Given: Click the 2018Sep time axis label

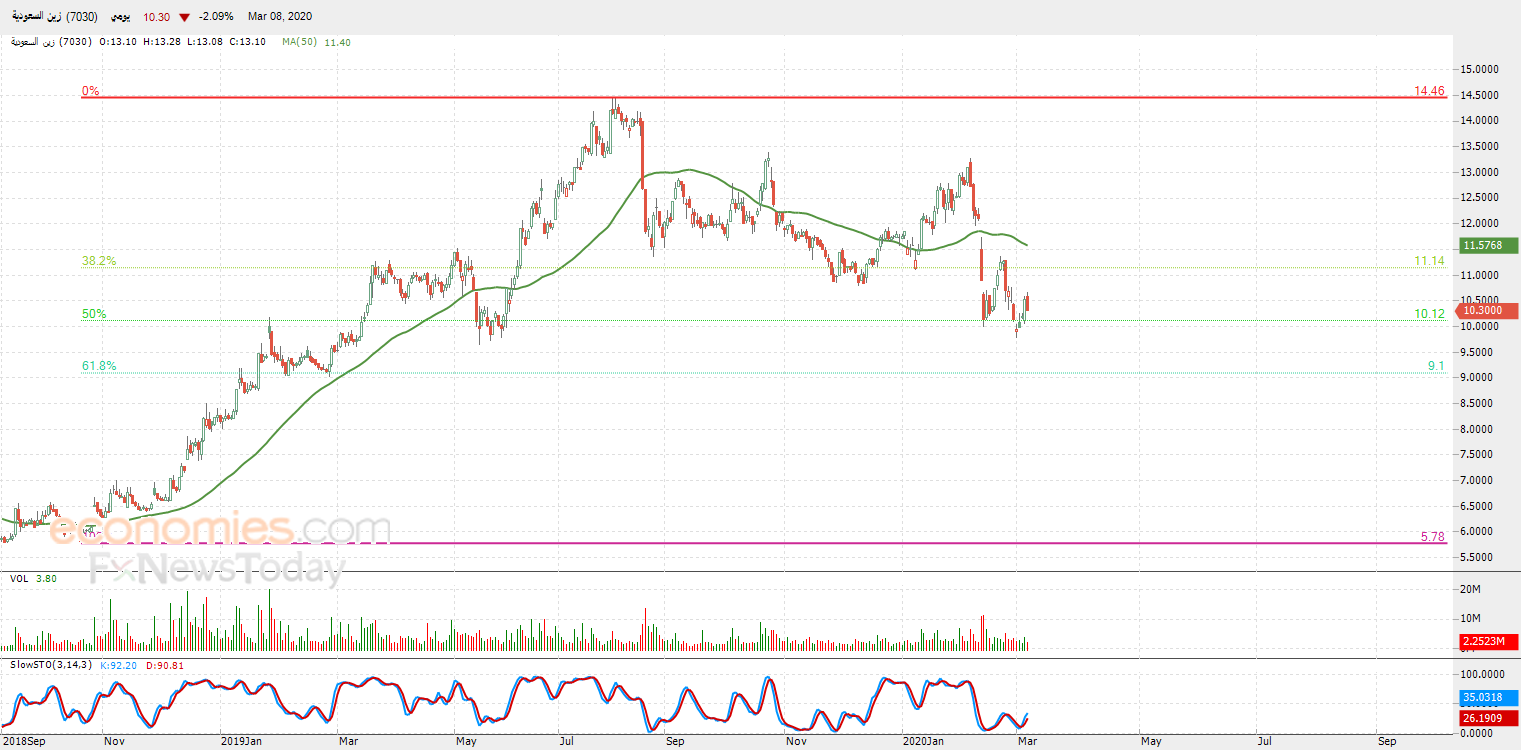Looking at the screenshot, I should (22, 741).
